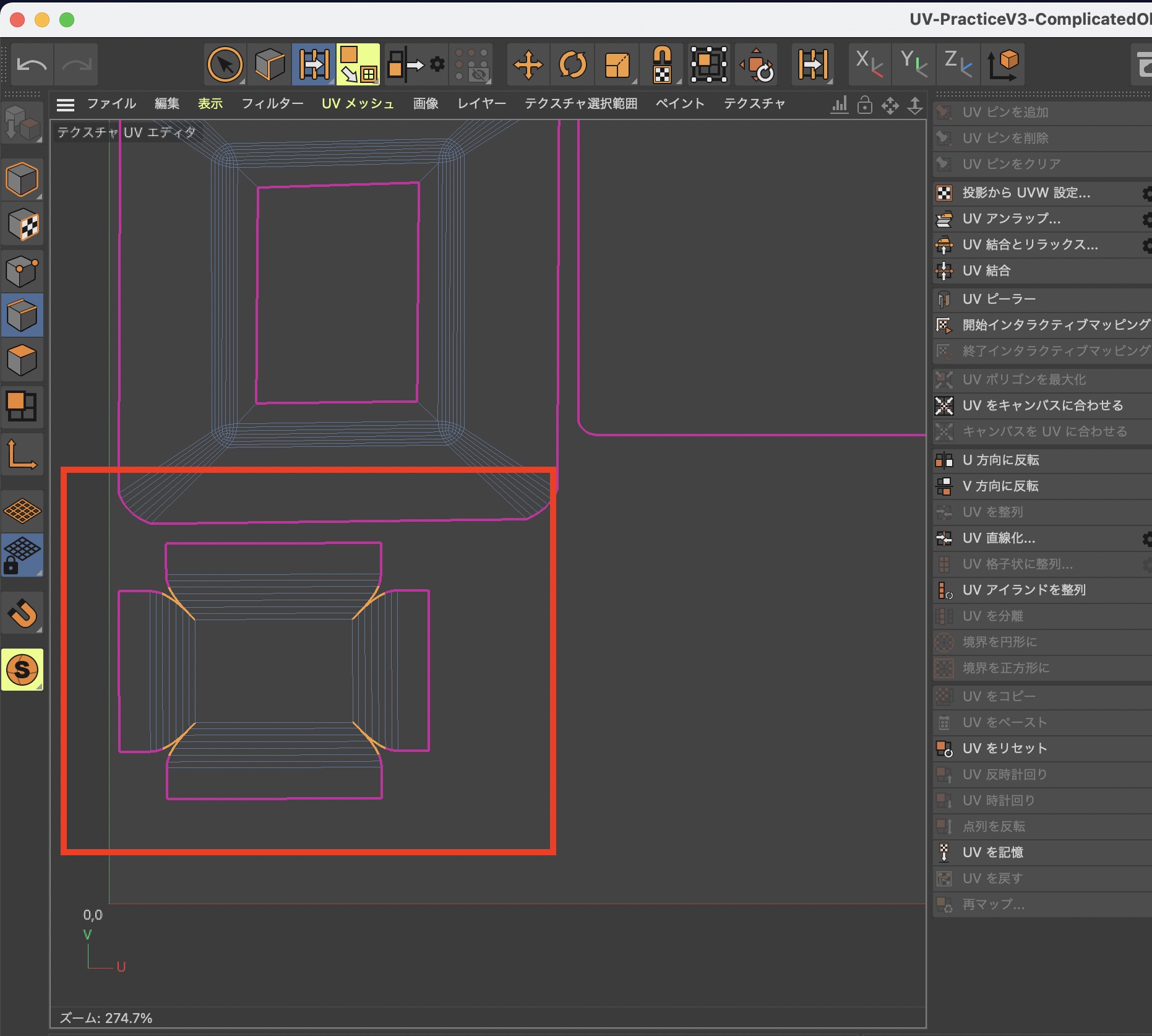Click the Undo arrow icon

(32, 64)
